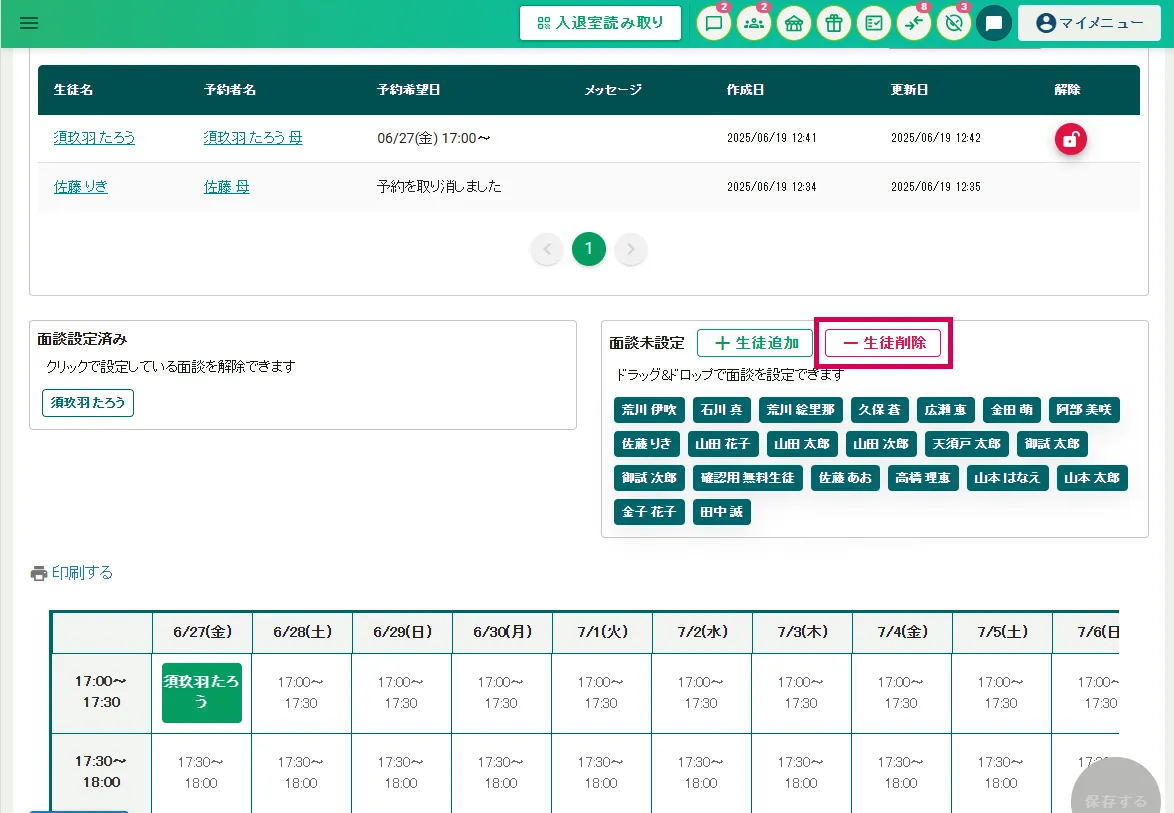Click the bank building icon in header
This screenshot has width=1174, height=813.
[793, 24]
